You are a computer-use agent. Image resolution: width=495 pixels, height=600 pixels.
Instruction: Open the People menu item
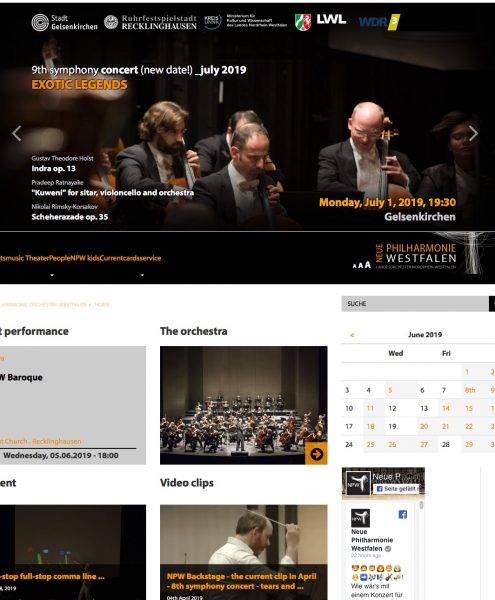pyautogui.click(x=60, y=258)
